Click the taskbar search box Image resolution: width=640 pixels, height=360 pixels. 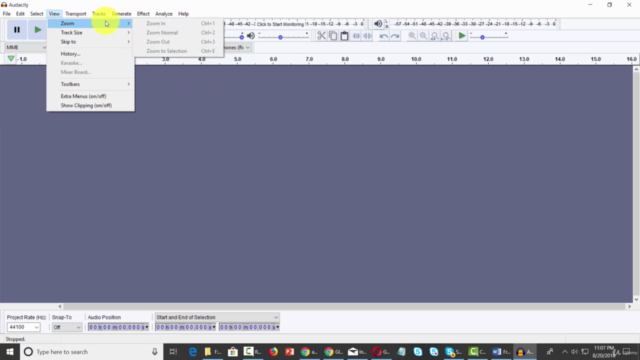(x=91, y=351)
